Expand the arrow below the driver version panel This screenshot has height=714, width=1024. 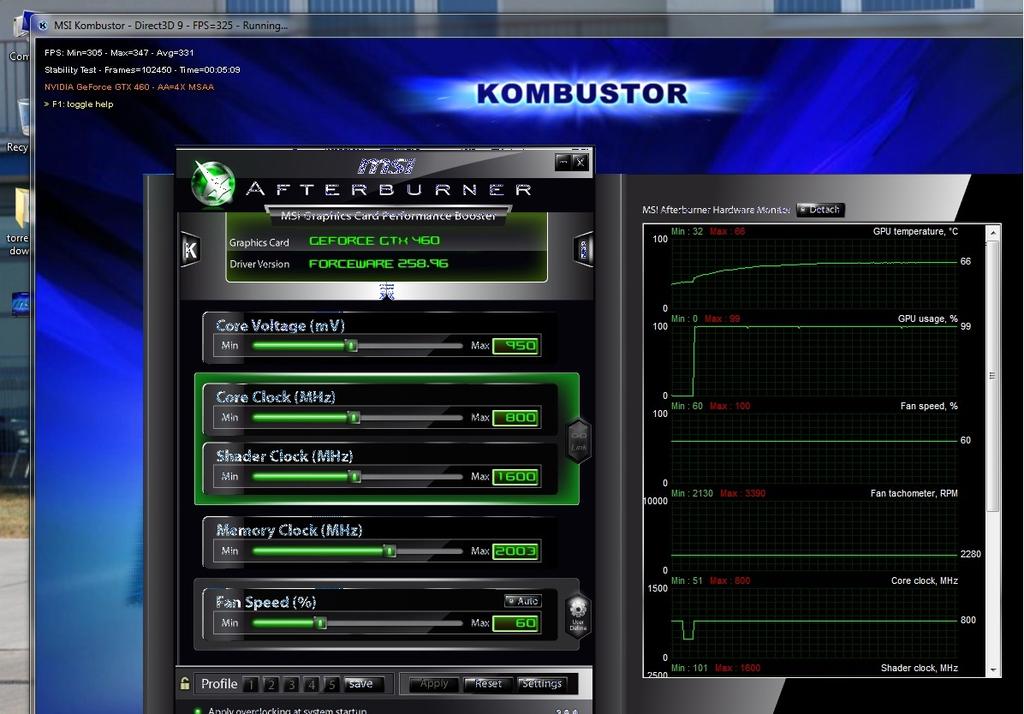(387, 291)
